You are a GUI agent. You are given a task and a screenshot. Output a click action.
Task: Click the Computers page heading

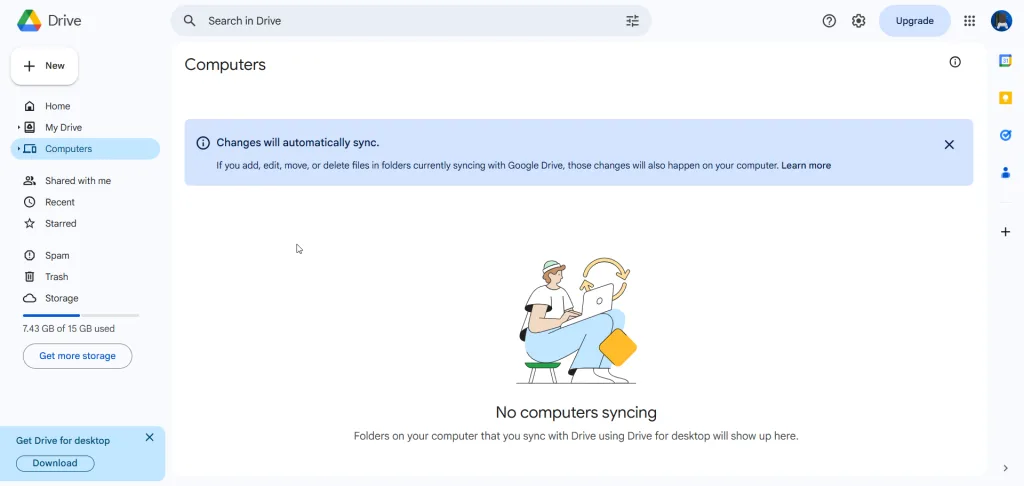(x=225, y=65)
